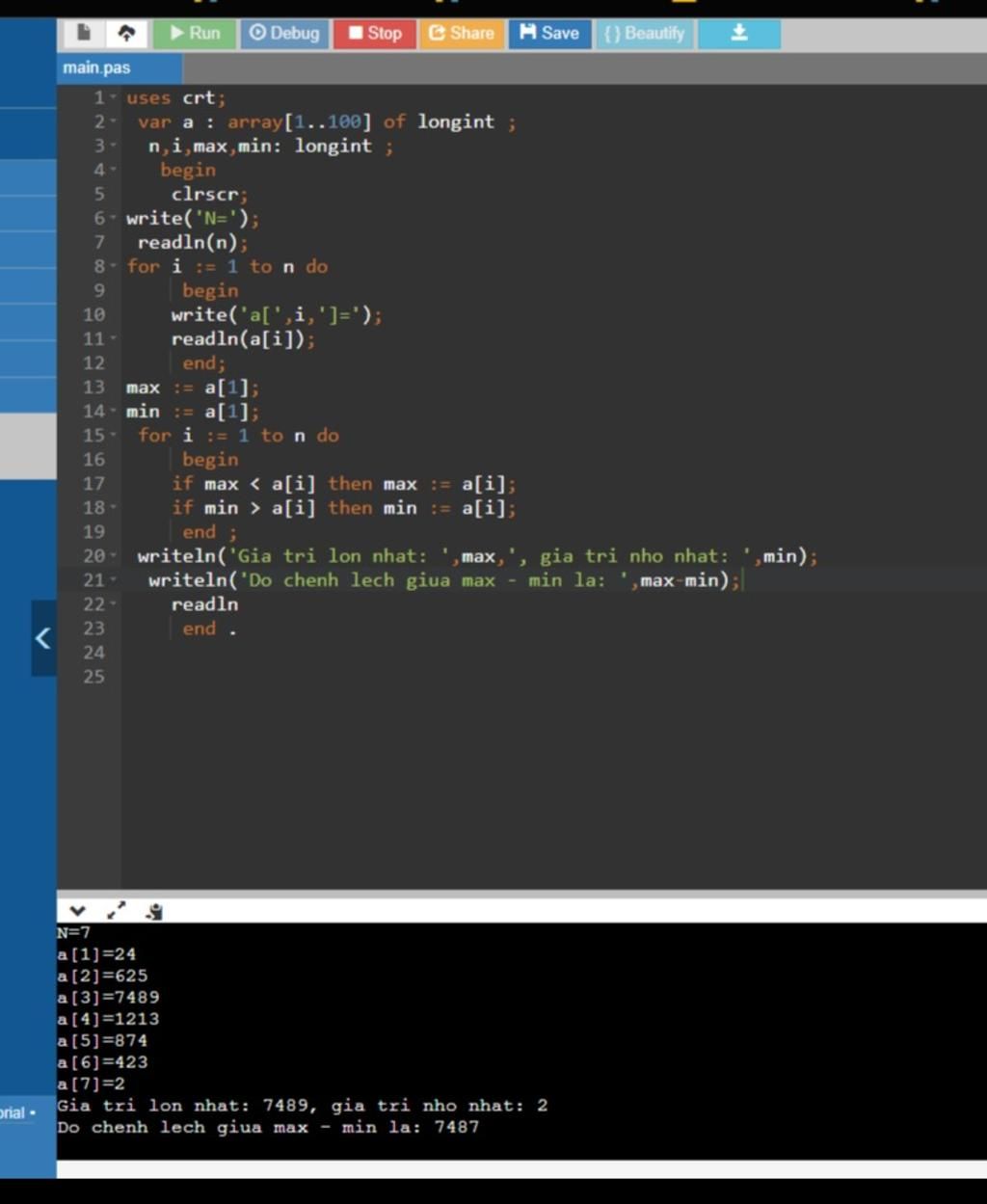Click the console result line ending in 7487
Image resolution: width=987 pixels, height=1204 pixels.
click(x=268, y=1127)
